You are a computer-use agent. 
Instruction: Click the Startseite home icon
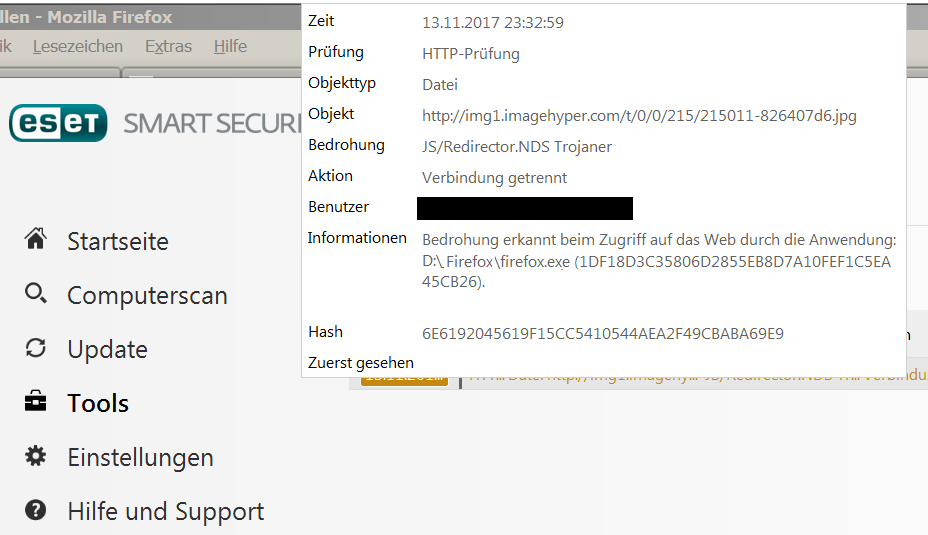[x=36, y=239]
